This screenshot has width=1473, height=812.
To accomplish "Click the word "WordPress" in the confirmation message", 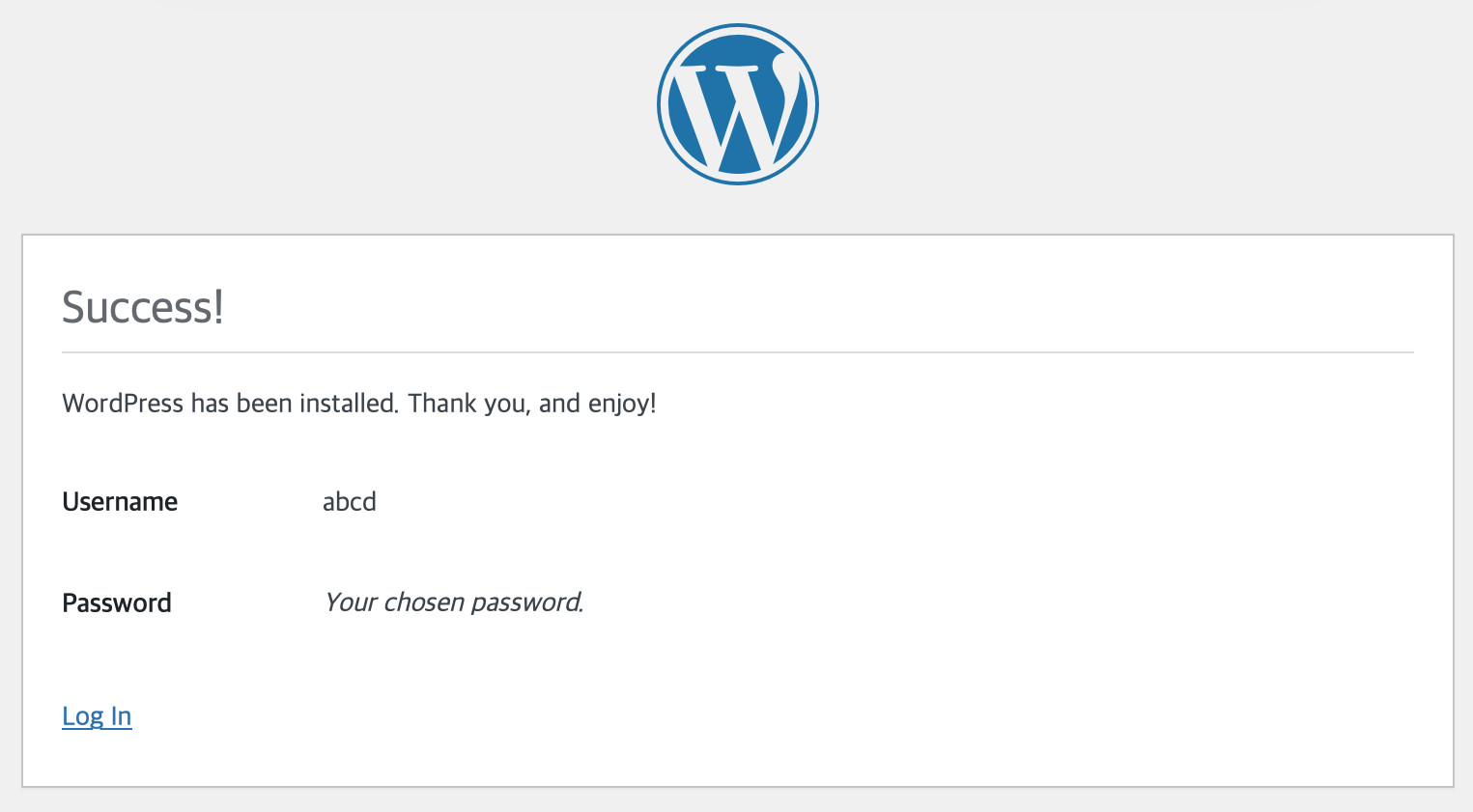I will tap(123, 404).
